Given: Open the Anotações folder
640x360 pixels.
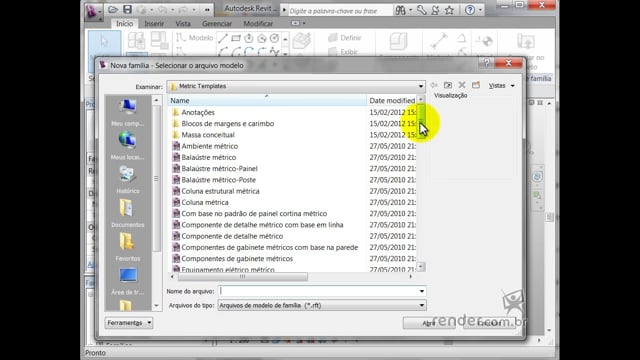Looking at the screenshot, I should tap(198, 112).
